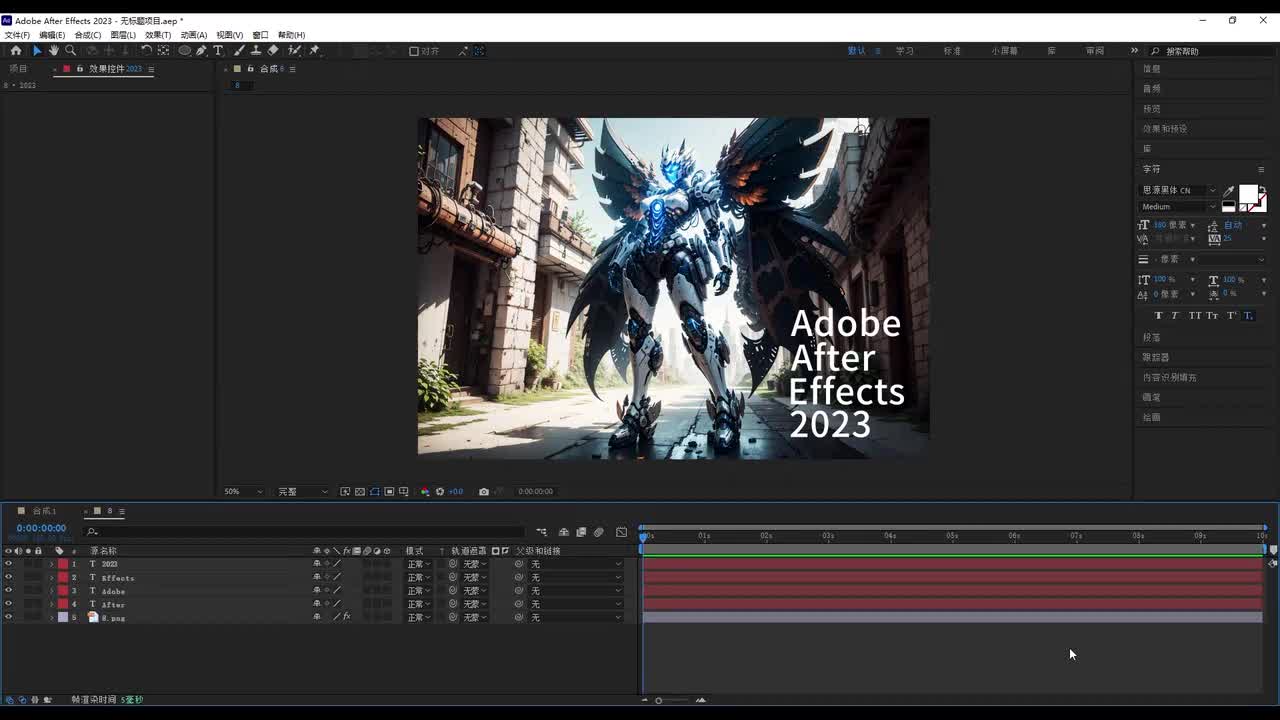The height and width of the screenshot is (720, 1280).
Task: Click the Graph Editor icon in timeline
Action: [x=621, y=532]
